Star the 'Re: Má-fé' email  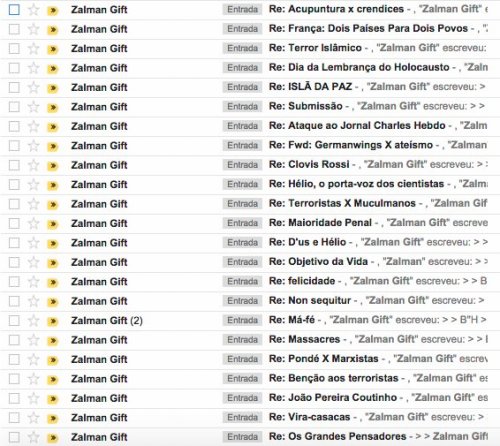(x=33, y=320)
